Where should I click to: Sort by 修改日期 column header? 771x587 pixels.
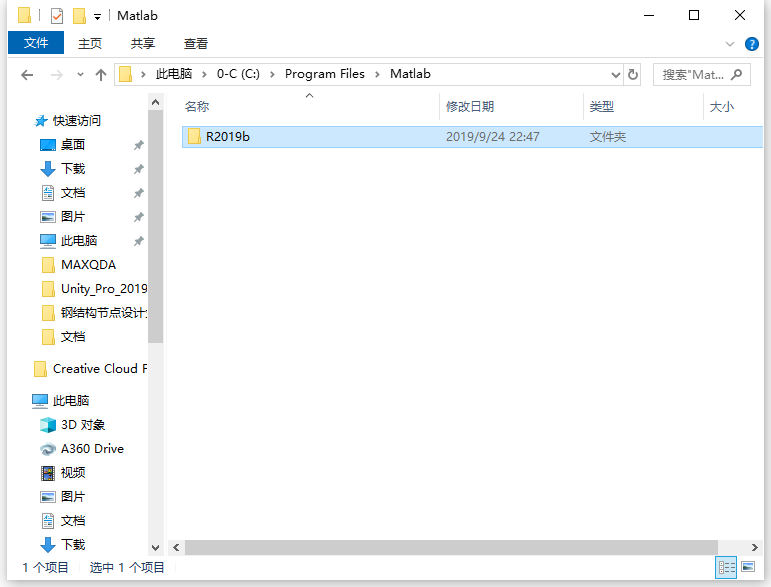click(x=470, y=106)
